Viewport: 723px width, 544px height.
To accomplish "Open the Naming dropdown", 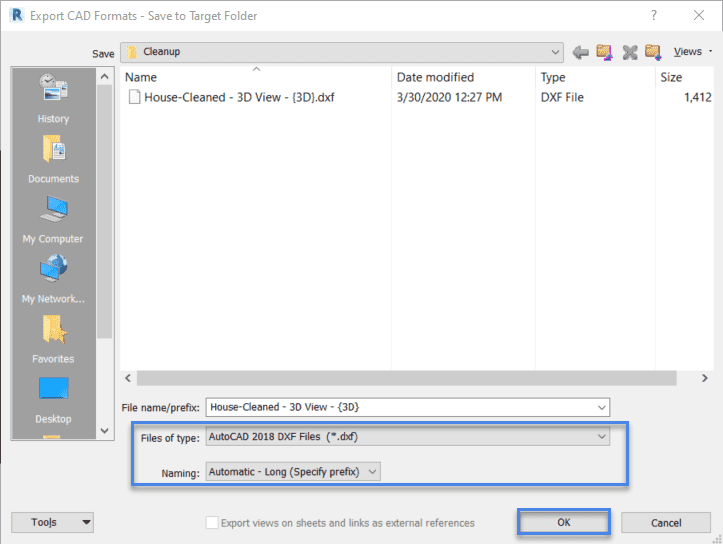I will (293, 472).
